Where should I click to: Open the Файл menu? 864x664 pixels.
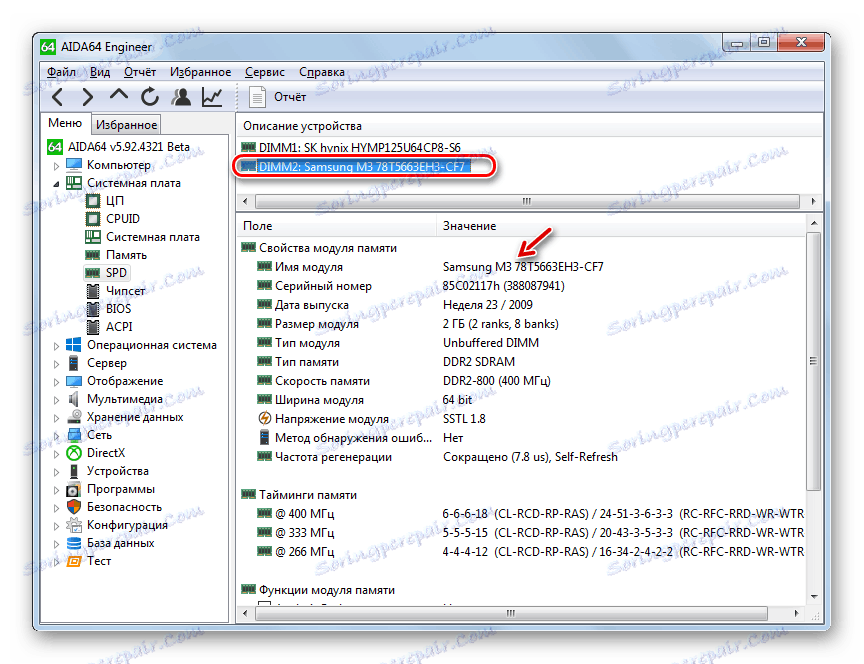pos(61,72)
